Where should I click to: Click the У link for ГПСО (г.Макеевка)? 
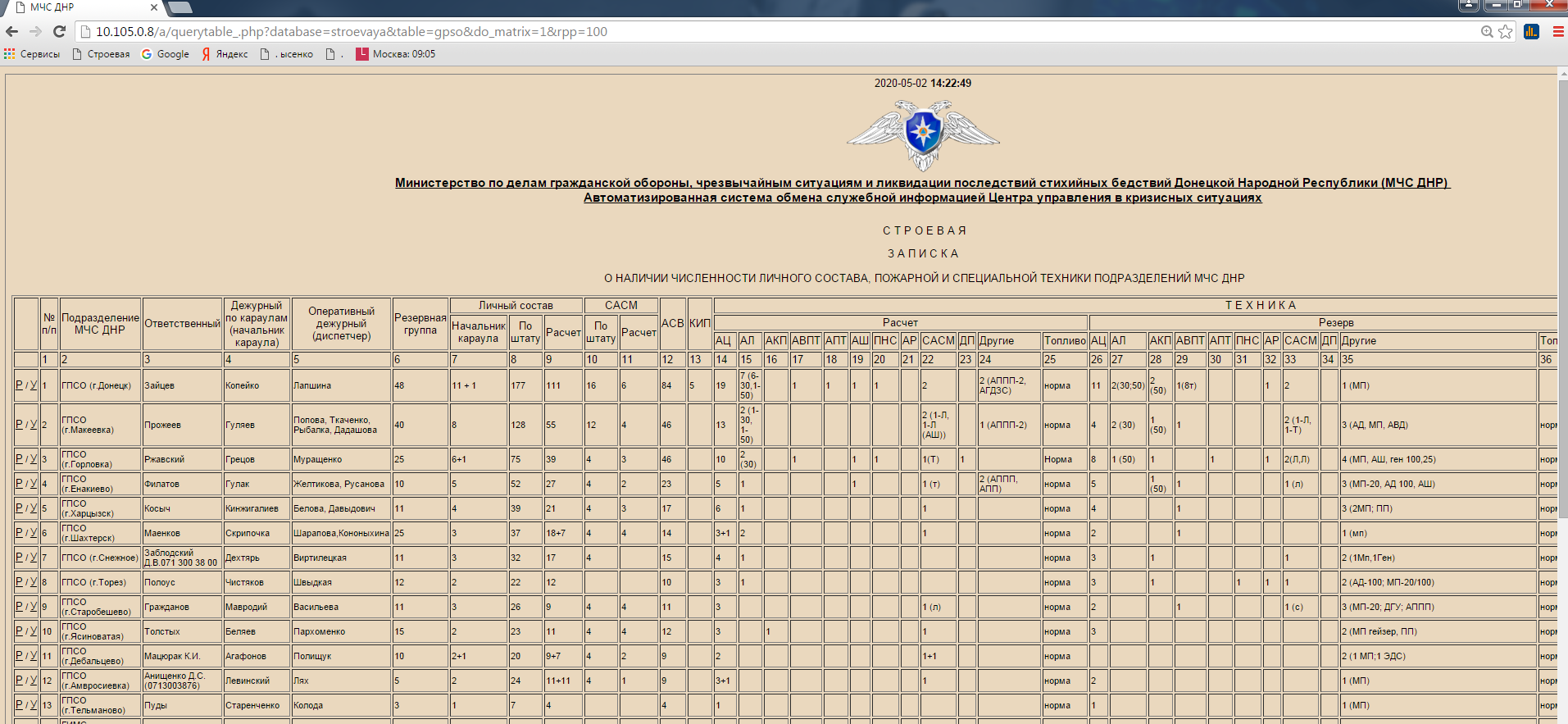[x=34, y=425]
